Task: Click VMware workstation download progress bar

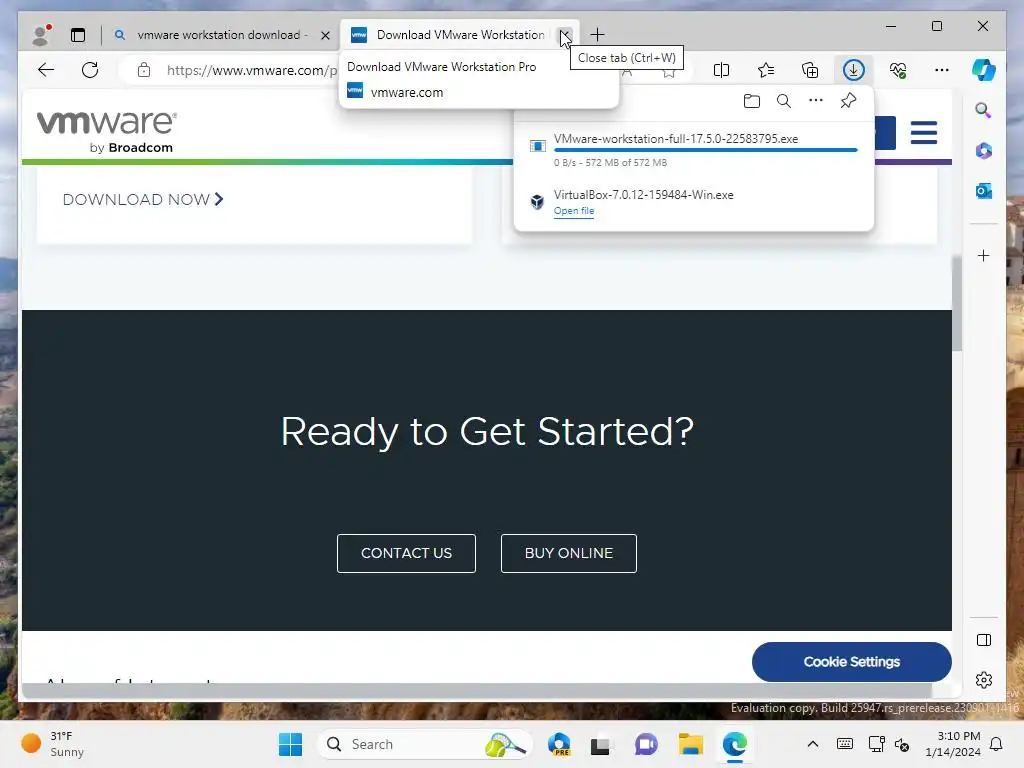Action: pyautogui.click(x=705, y=150)
